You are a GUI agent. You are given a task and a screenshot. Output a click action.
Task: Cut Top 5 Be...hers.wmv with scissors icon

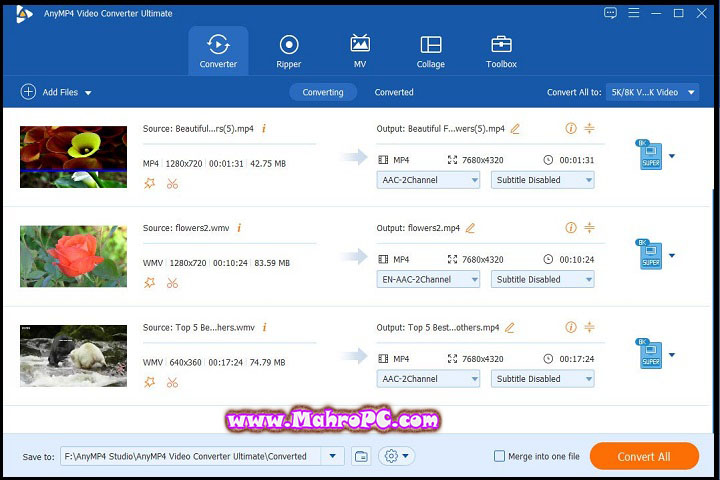(172, 382)
